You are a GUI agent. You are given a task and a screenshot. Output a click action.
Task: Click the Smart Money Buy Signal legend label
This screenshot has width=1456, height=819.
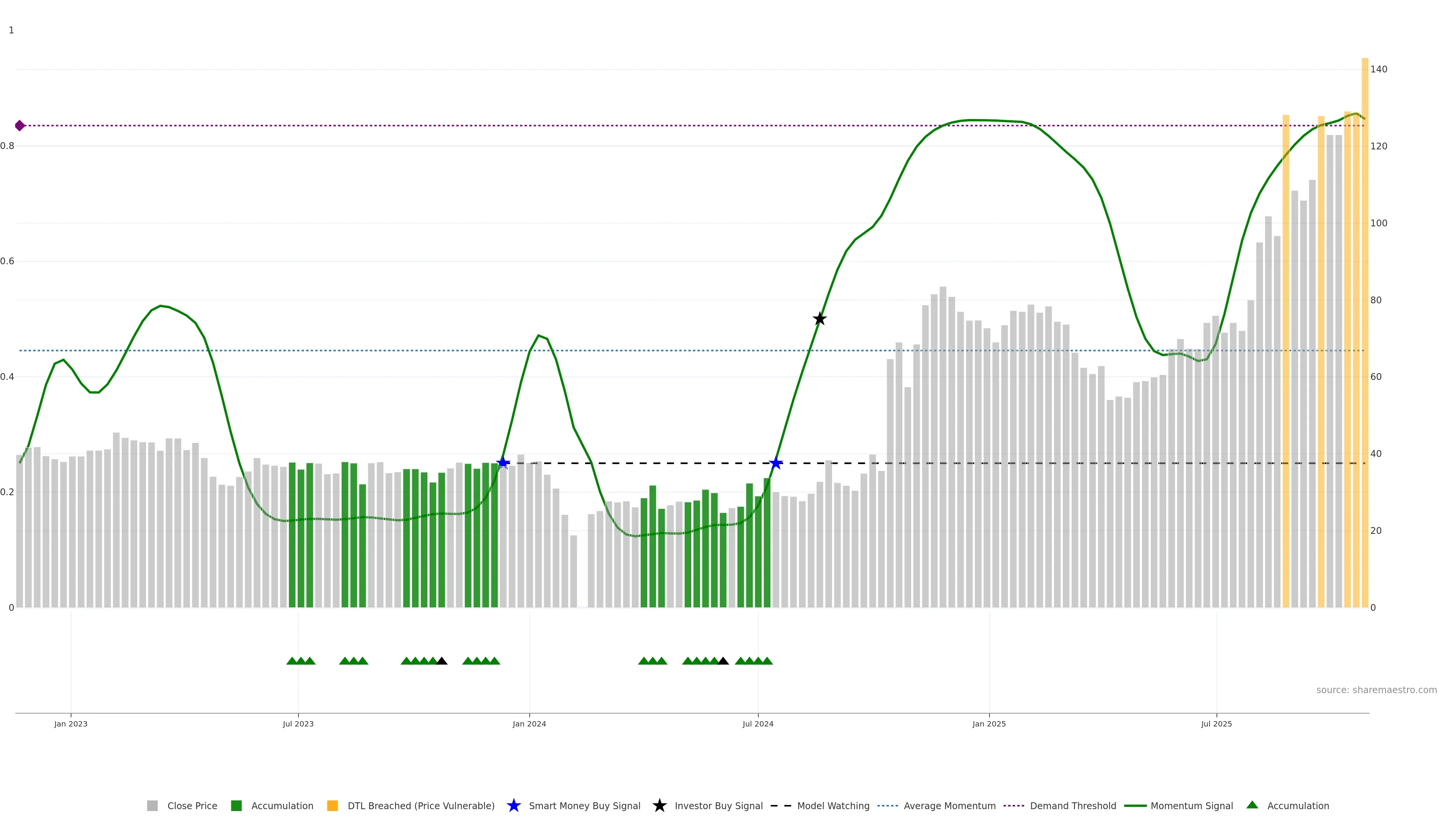[x=584, y=805]
